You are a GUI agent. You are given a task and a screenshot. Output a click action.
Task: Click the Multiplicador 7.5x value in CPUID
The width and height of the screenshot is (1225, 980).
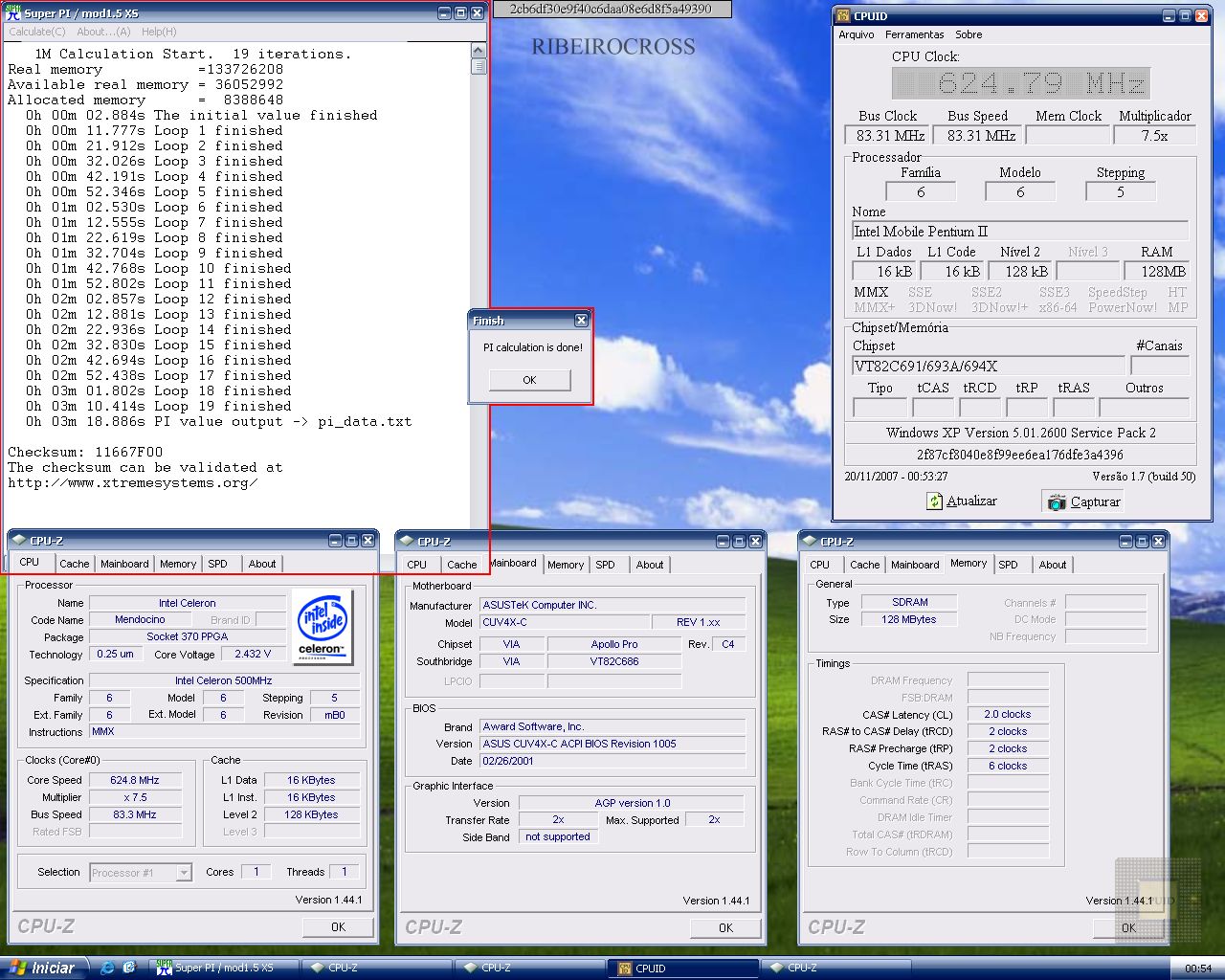pos(1155,136)
